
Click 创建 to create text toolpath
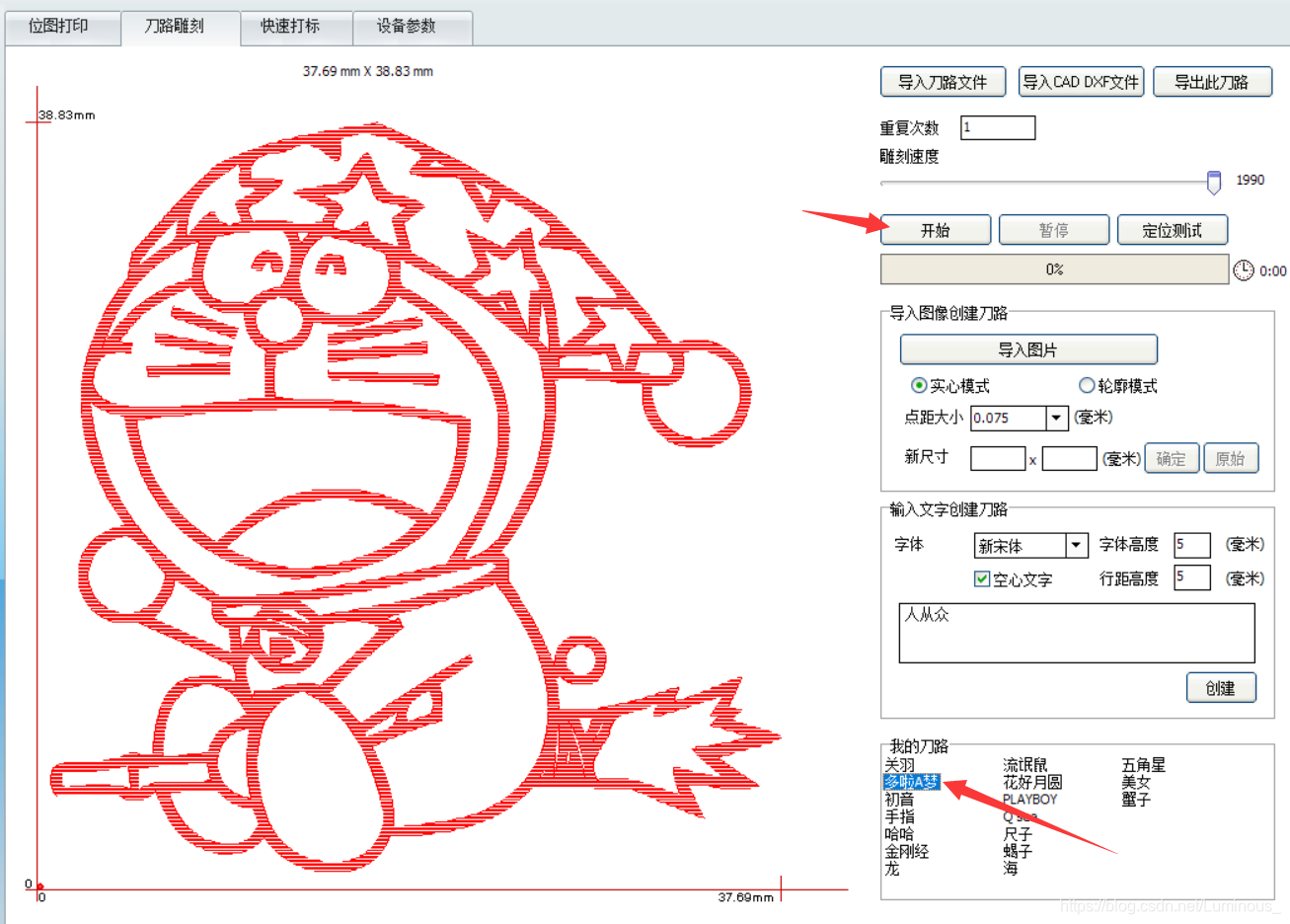1221,688
